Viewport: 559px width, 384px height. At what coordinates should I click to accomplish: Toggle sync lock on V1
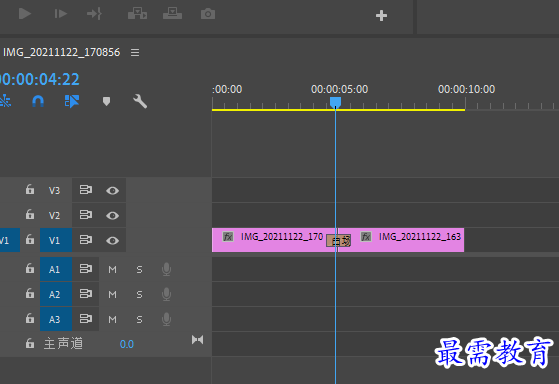[86, 240]
